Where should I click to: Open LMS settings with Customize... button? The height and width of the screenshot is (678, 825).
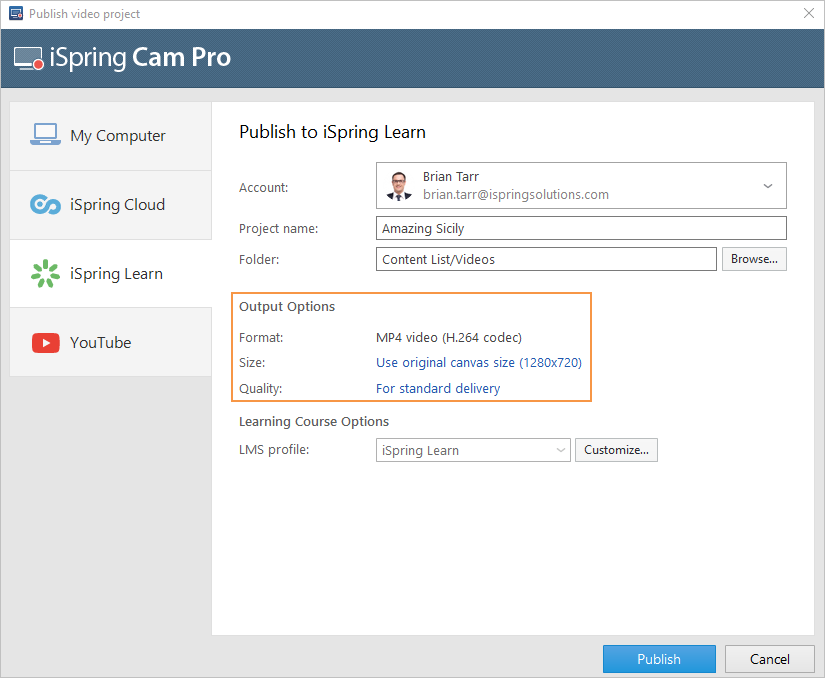(x=616, y=450)
